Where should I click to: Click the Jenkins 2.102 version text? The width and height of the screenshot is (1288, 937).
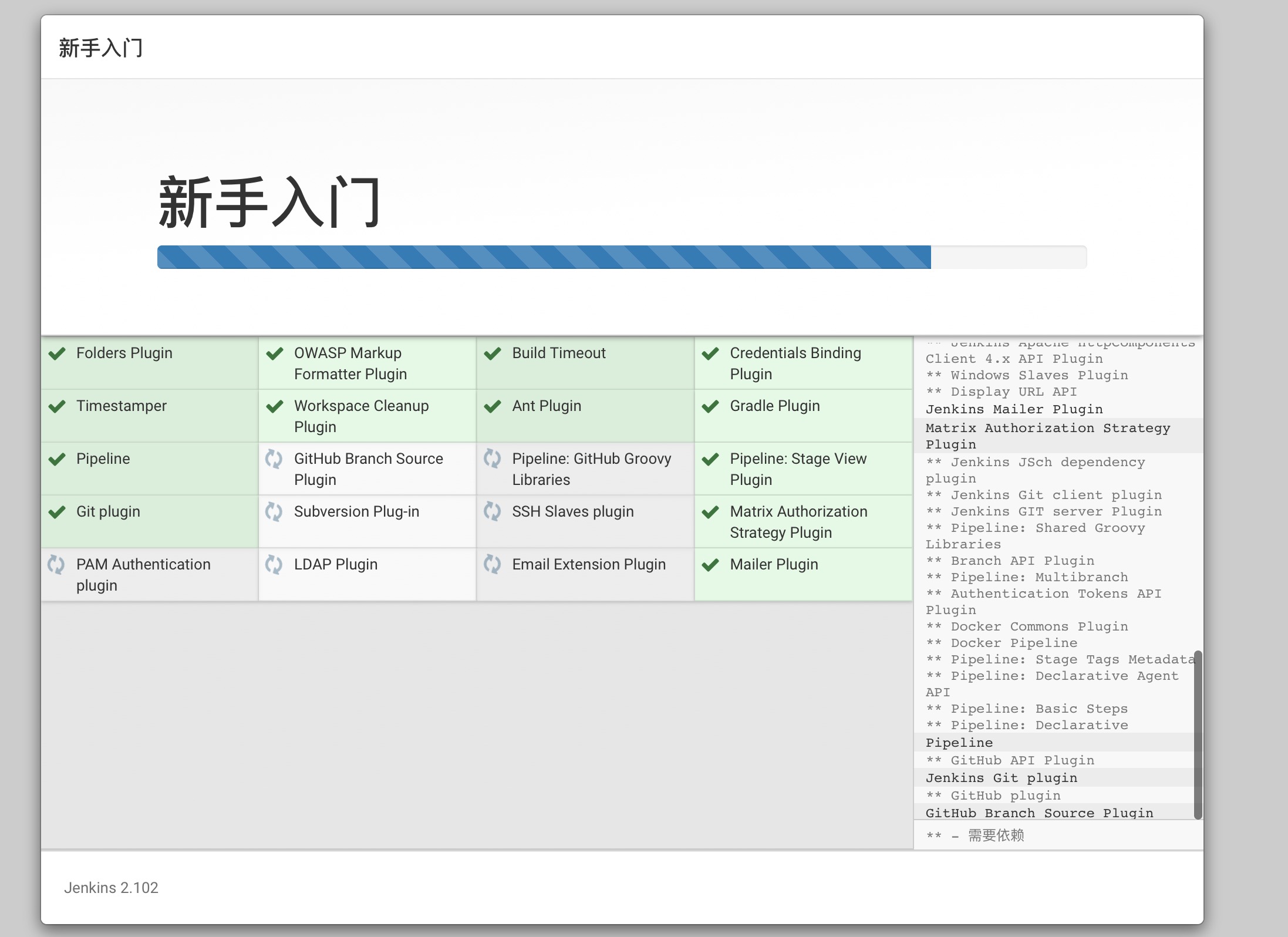111,888
